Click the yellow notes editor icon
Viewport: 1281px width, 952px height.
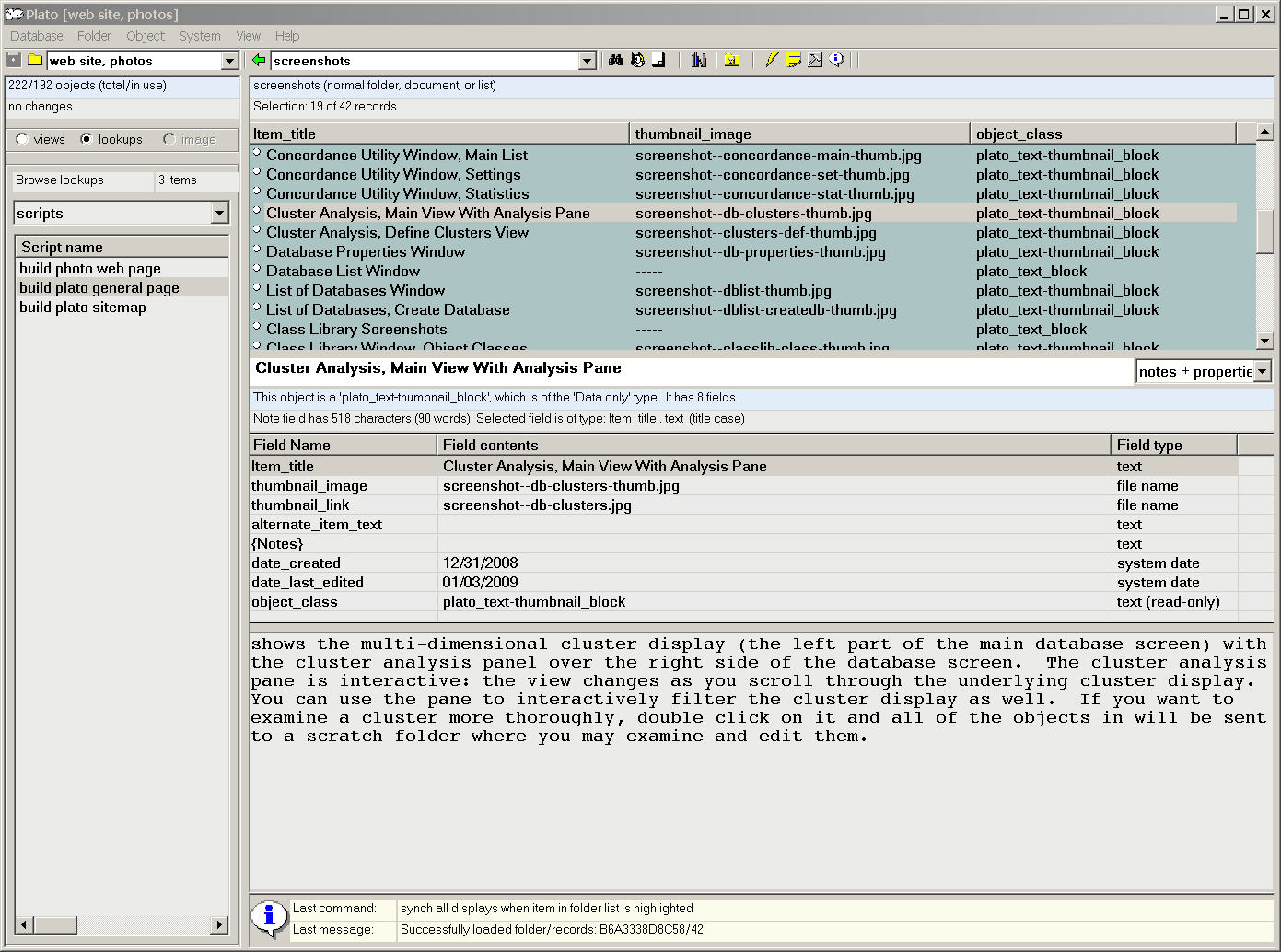(793, 60)
